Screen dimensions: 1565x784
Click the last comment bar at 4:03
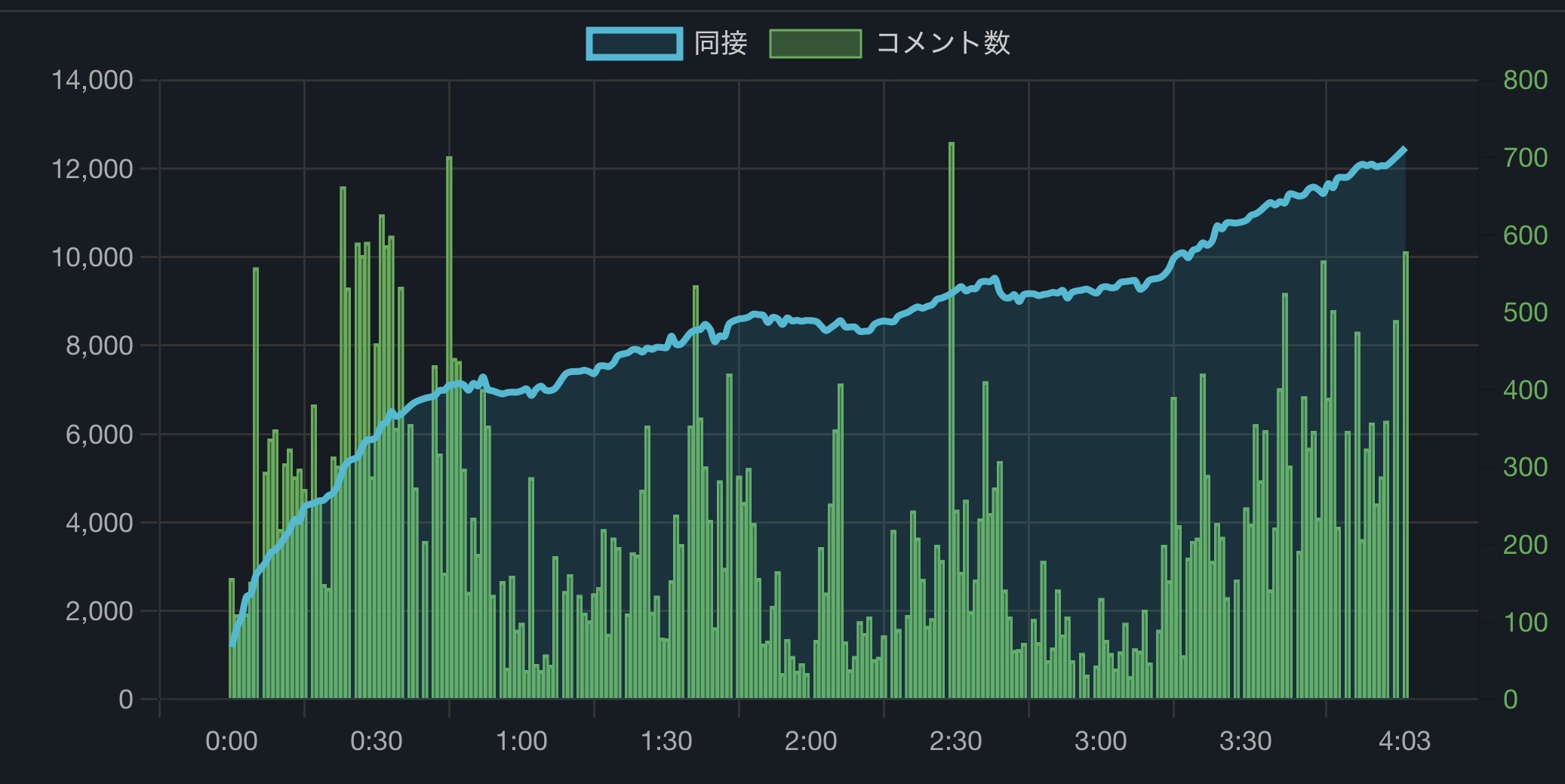(1406, 475)
